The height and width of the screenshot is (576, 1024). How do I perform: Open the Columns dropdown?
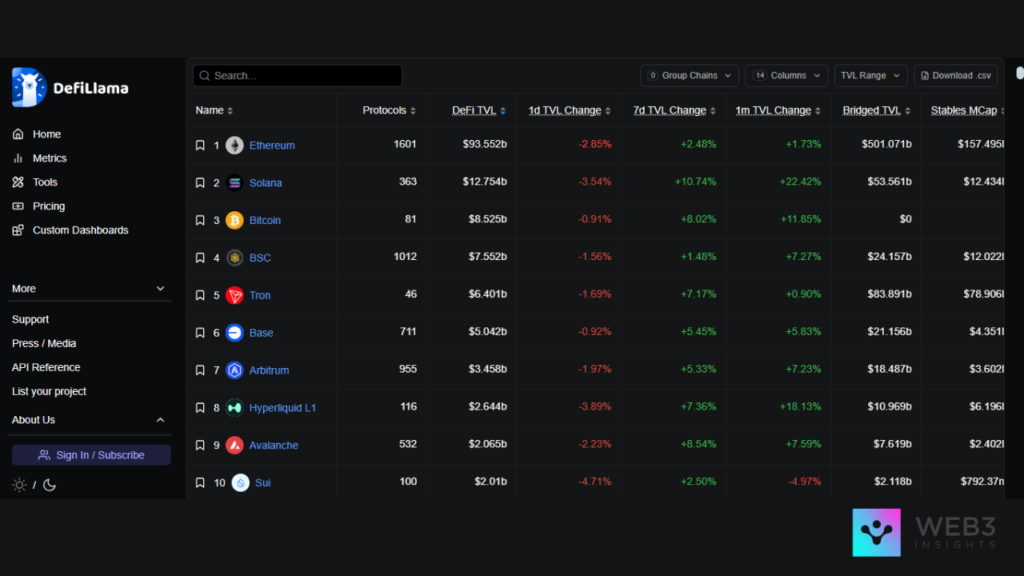coord(786,76)
